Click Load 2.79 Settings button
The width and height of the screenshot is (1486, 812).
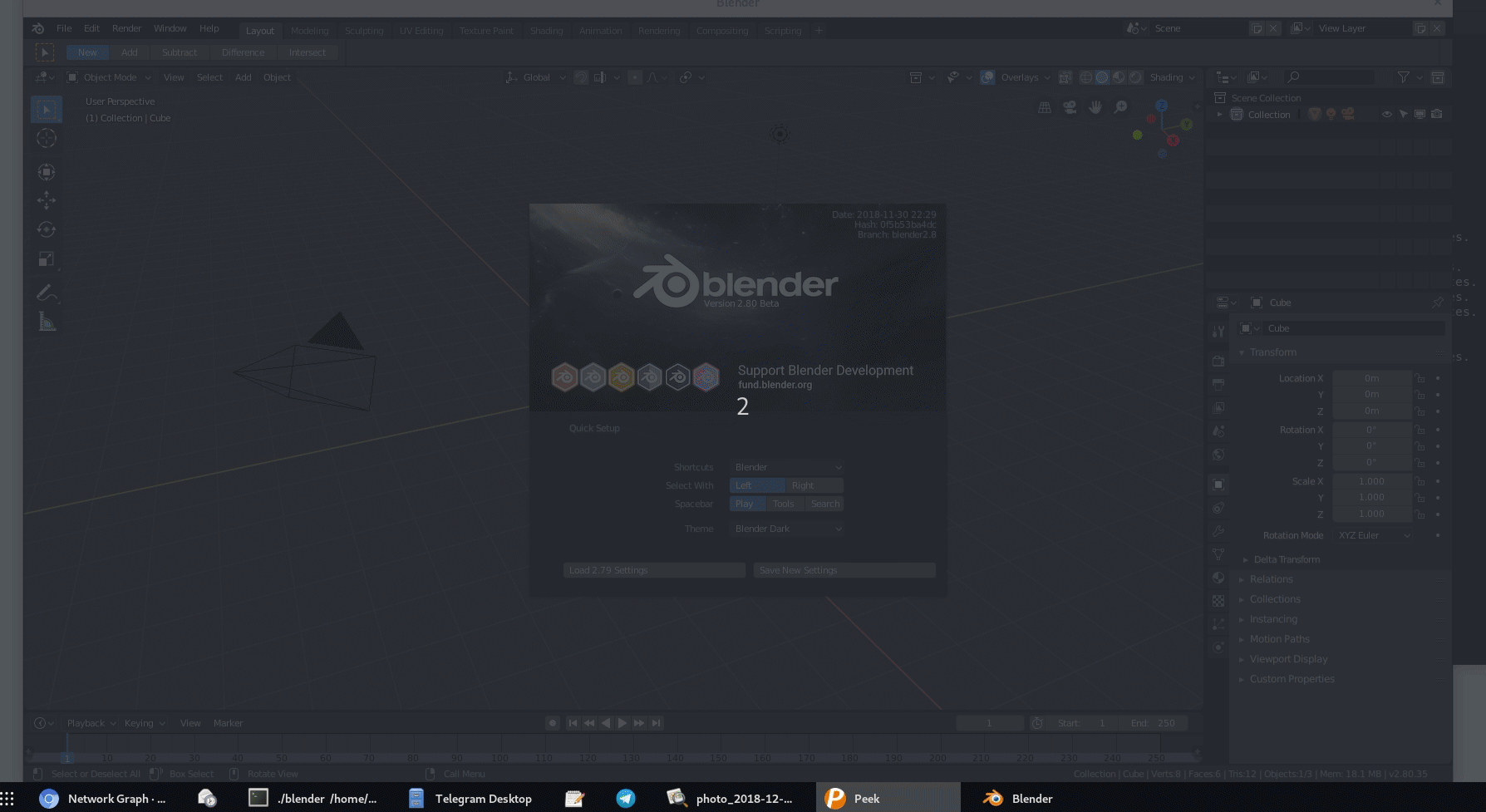pyautogui.click(x=654, y=570)
